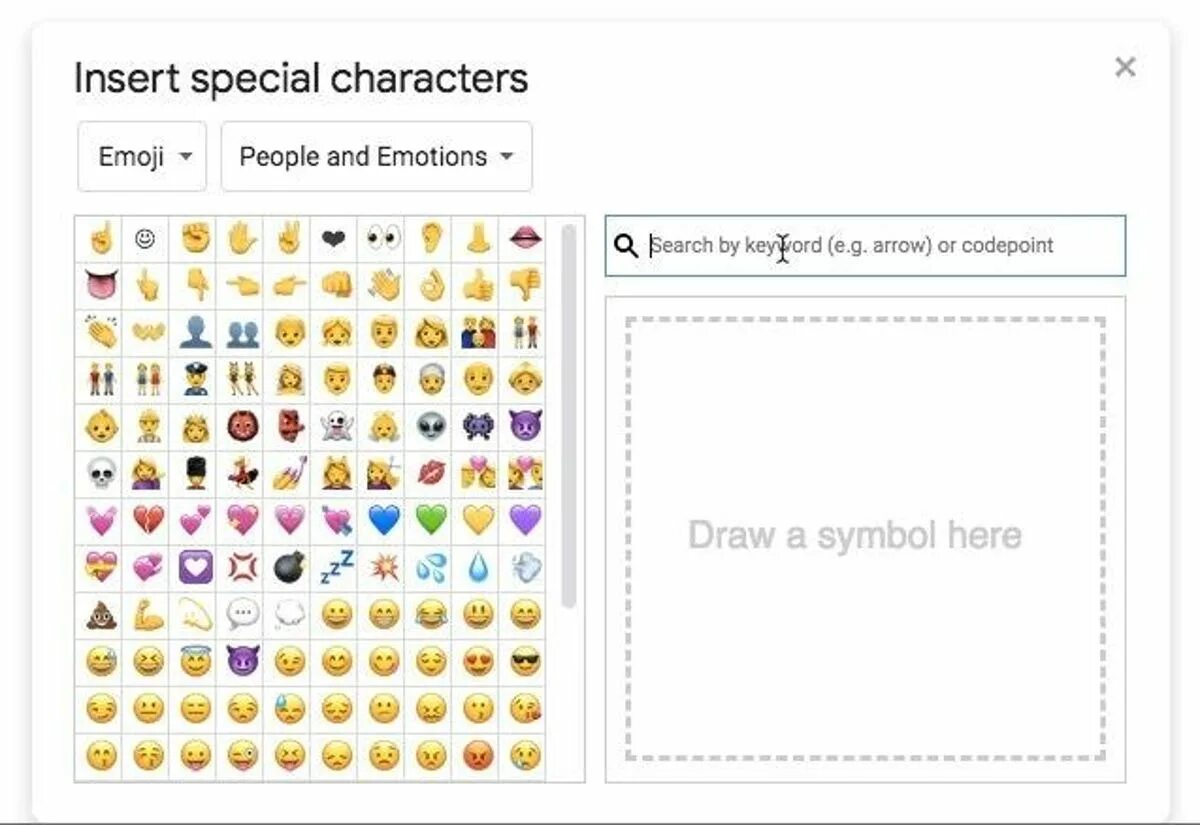1200x825 pixels.
Task: Choose the blue heart emoji
Action: tap(383, 521)
